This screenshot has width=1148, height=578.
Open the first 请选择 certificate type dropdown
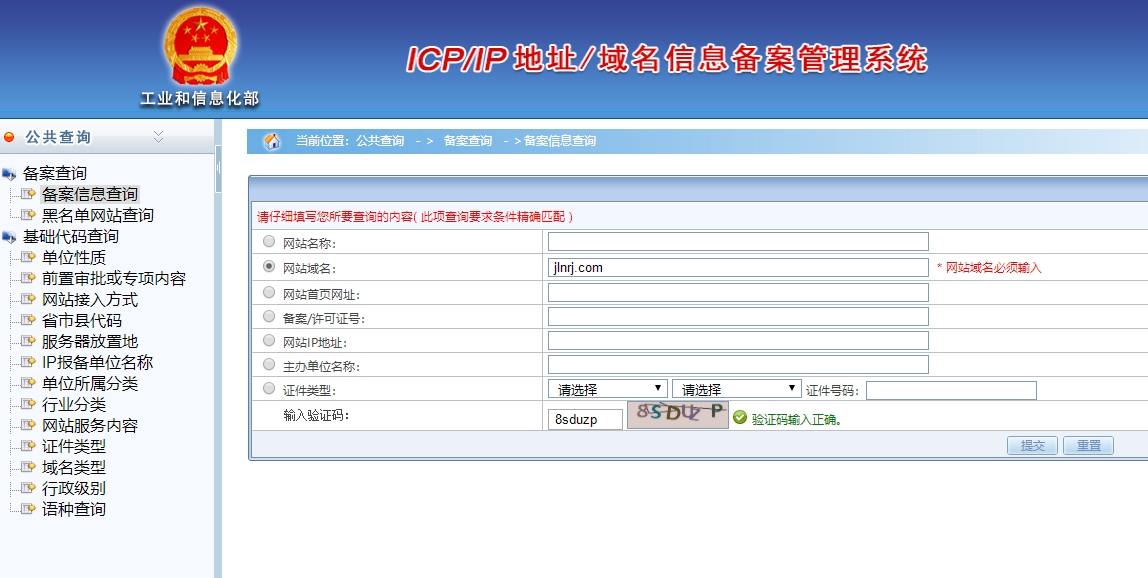[x=608, y=389]
